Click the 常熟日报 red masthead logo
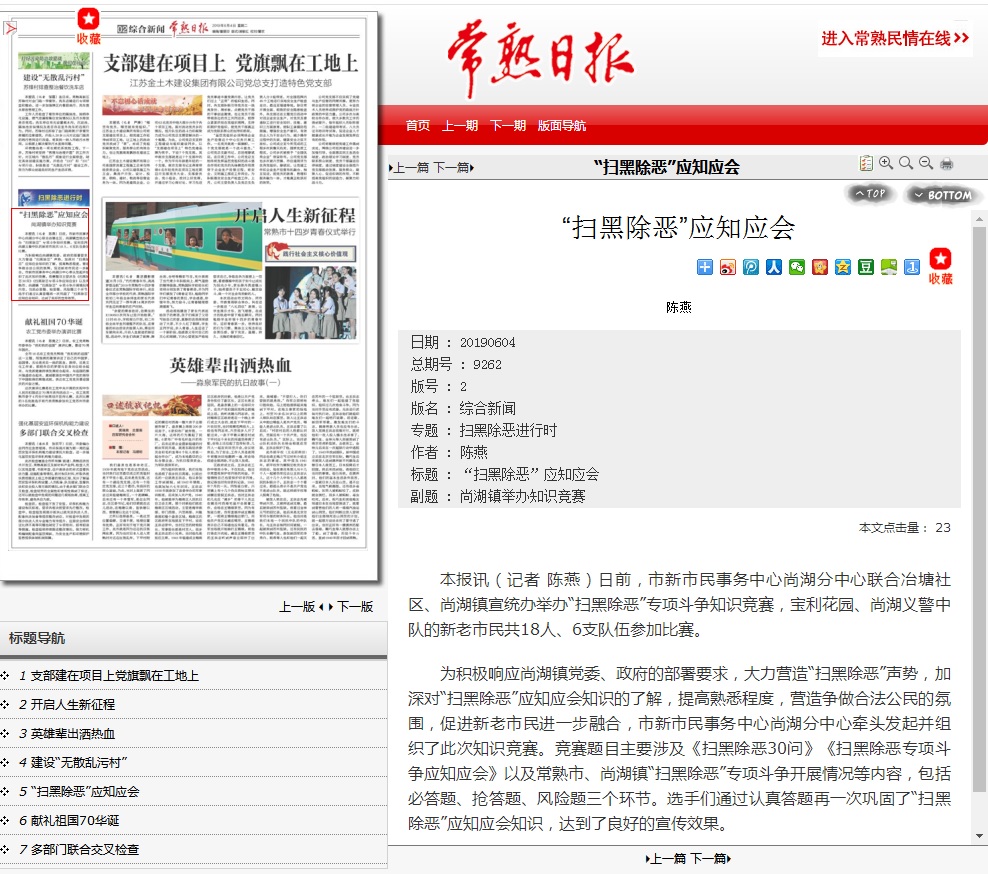Viewport: 988px width, 874px height. click(540, 58)
